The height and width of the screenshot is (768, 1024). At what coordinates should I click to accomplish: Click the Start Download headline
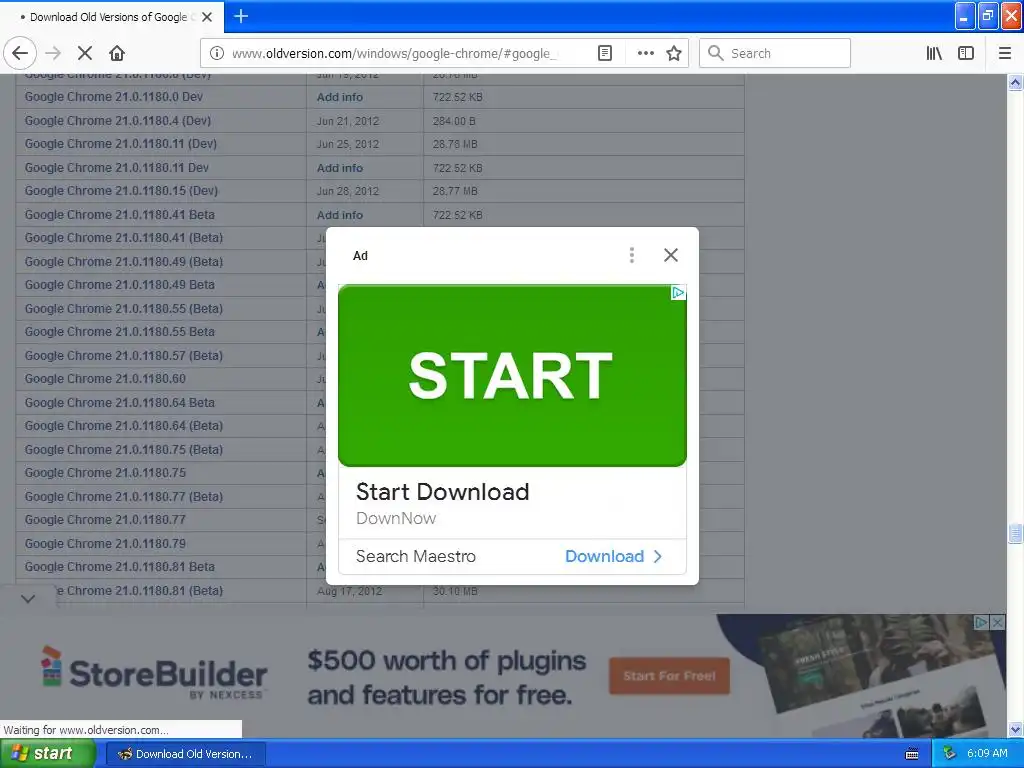click(442, 492)
